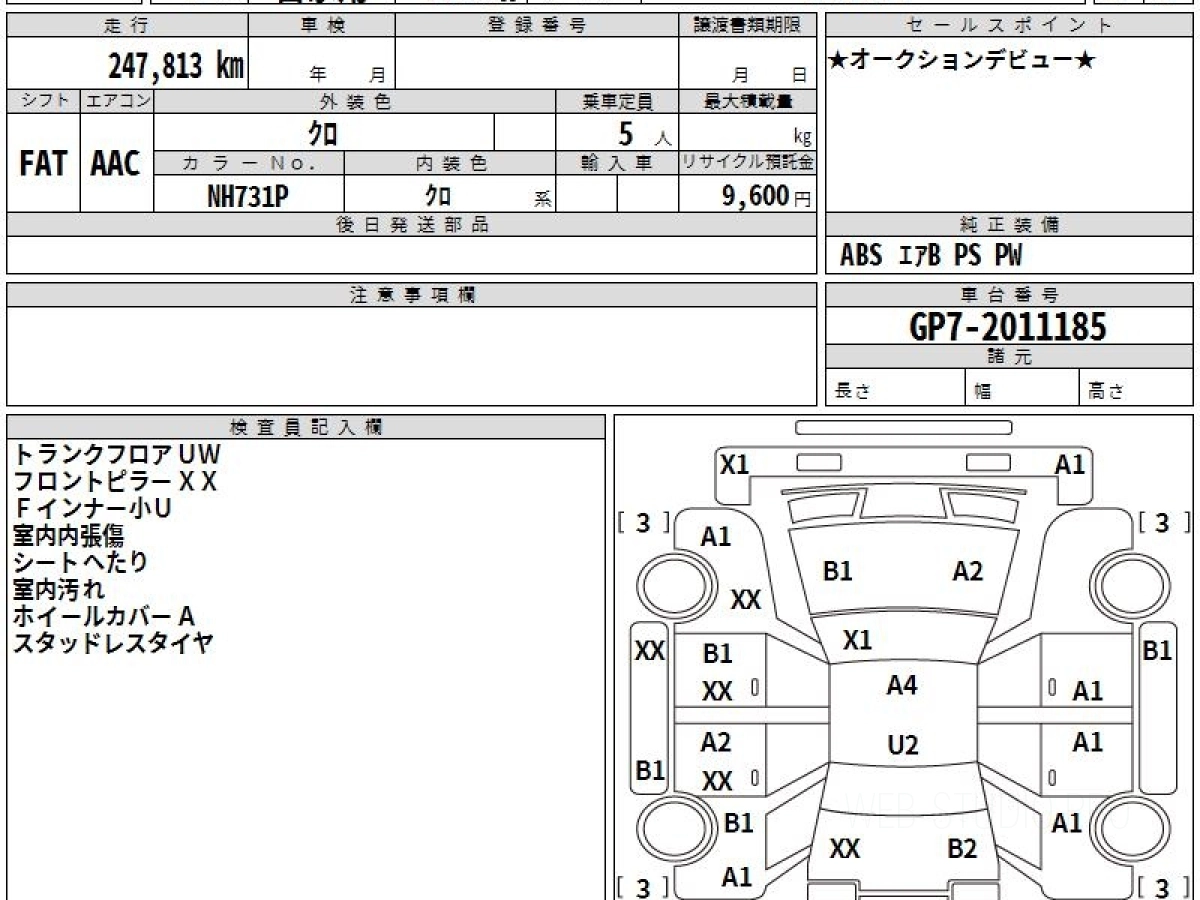This screenshot has width=1200, height=900.
Task: Click the A4 mark on the roof
Action: 902,685
